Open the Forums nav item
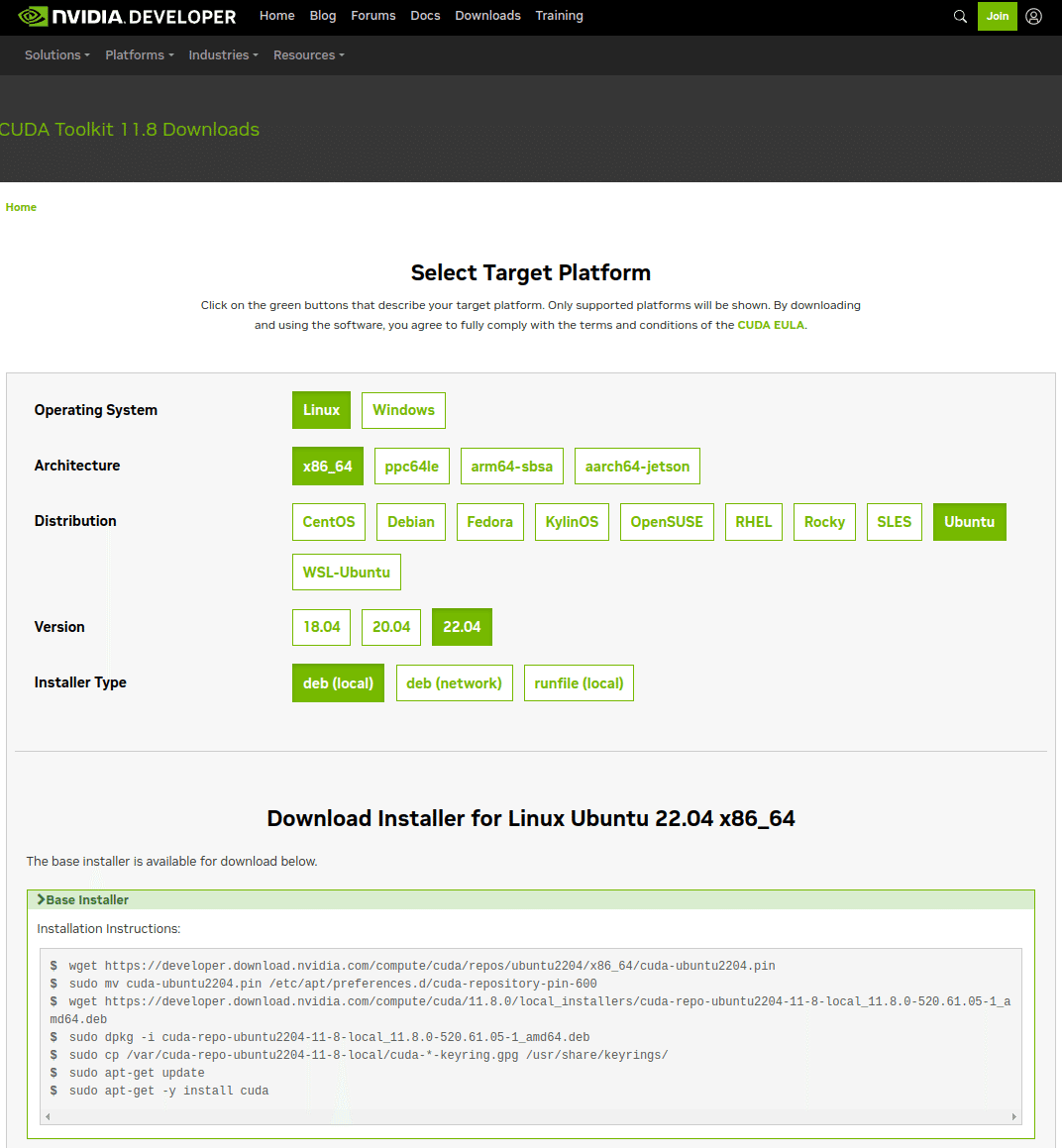The width and height of the screenshot is (1062, 1148). (x=372, y=16)
